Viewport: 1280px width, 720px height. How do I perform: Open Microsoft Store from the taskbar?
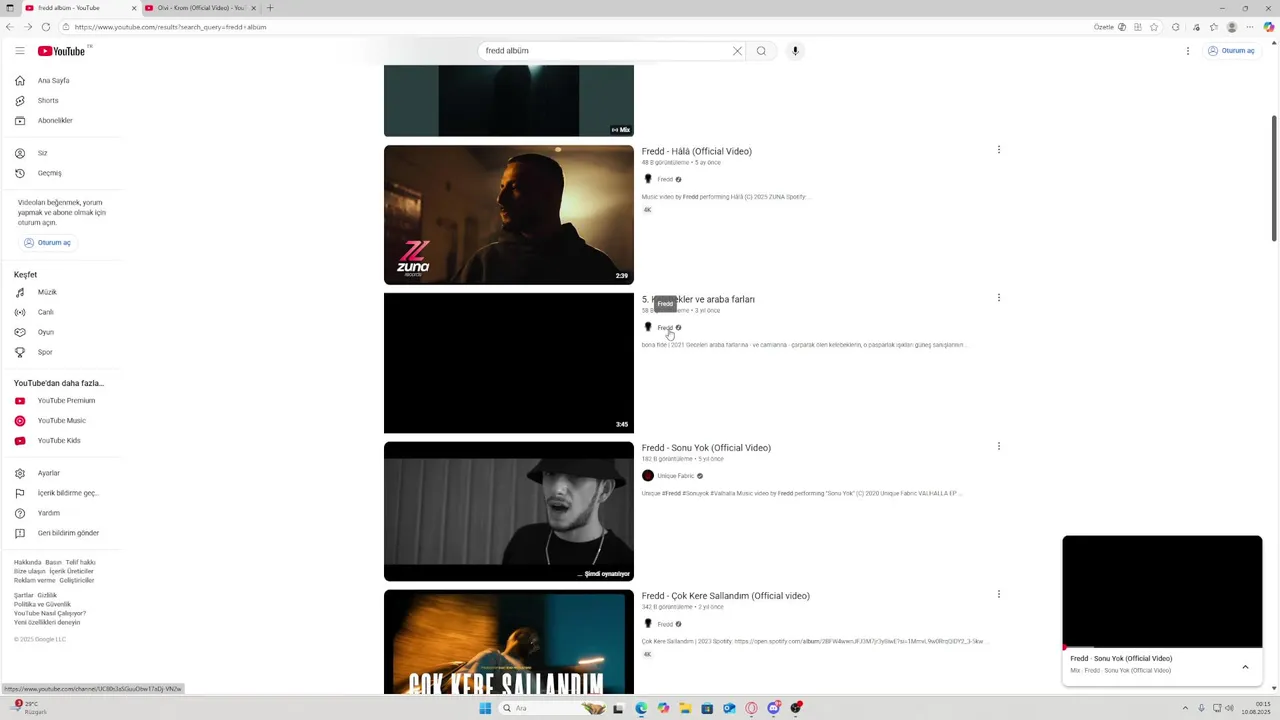coord(707,708)
